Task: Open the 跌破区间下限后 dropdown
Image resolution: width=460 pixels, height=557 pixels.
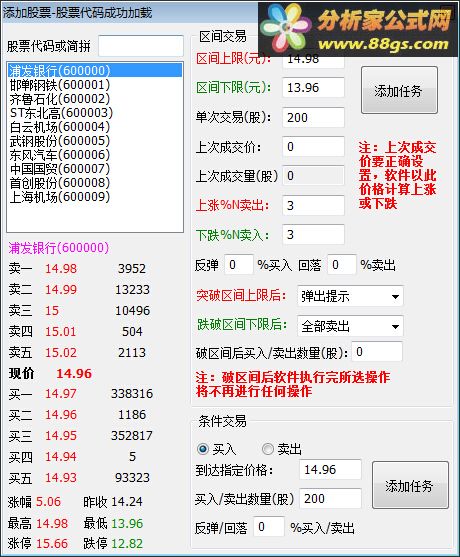Action: tap(350, 326)
